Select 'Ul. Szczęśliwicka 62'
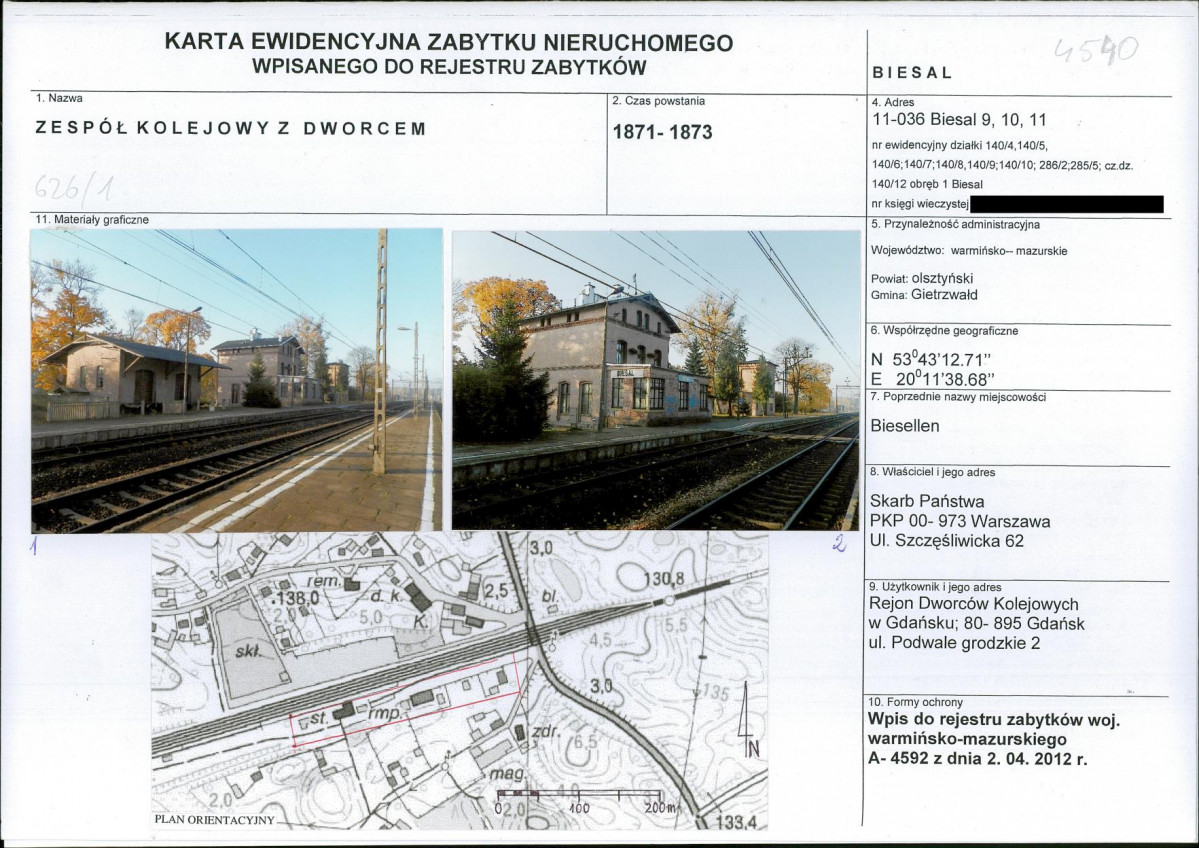1199x848 pixels. (947, 541)
